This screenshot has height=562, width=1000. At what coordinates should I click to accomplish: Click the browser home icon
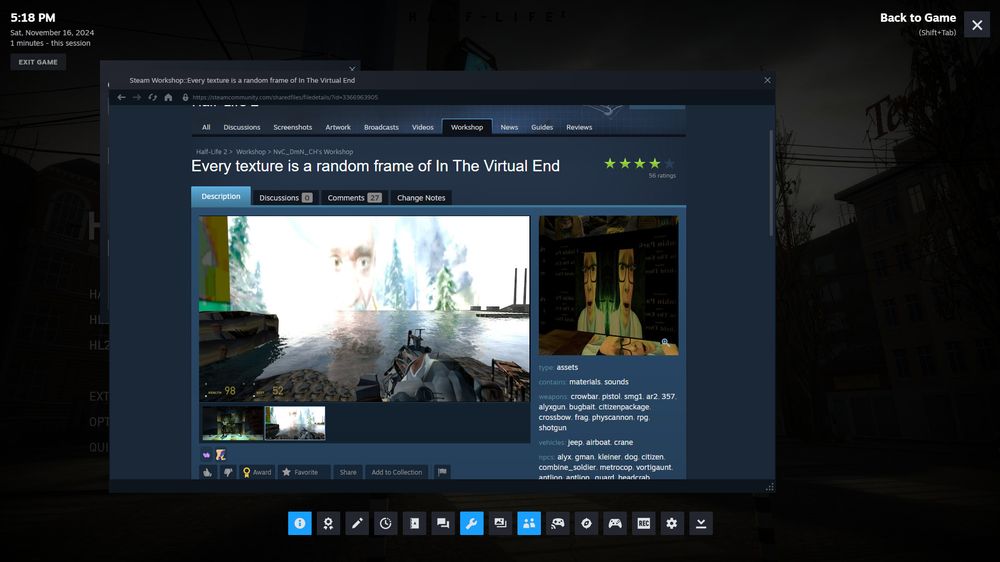pos(168,97)
